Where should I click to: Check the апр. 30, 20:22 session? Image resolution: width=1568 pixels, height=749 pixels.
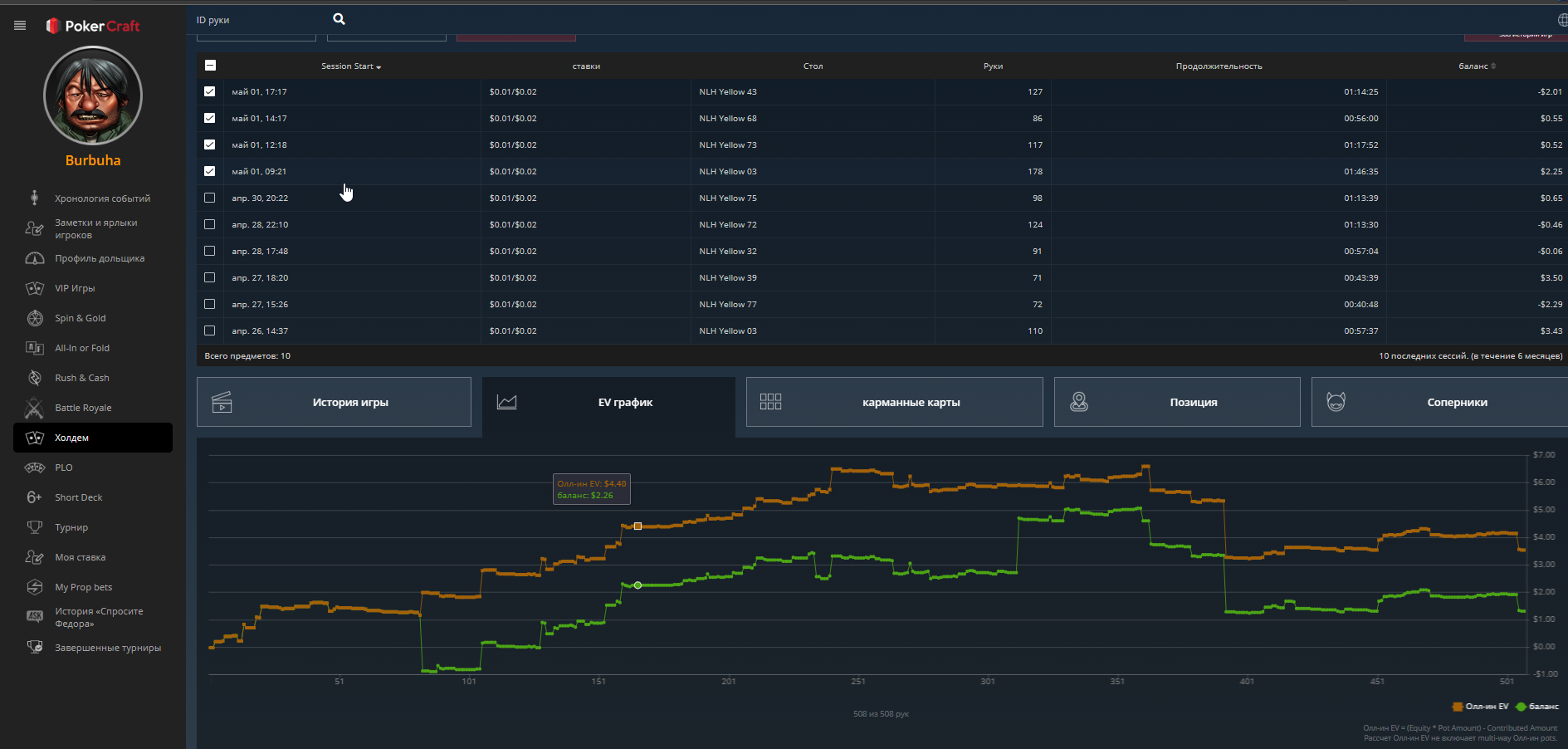[x=210, y=198]
